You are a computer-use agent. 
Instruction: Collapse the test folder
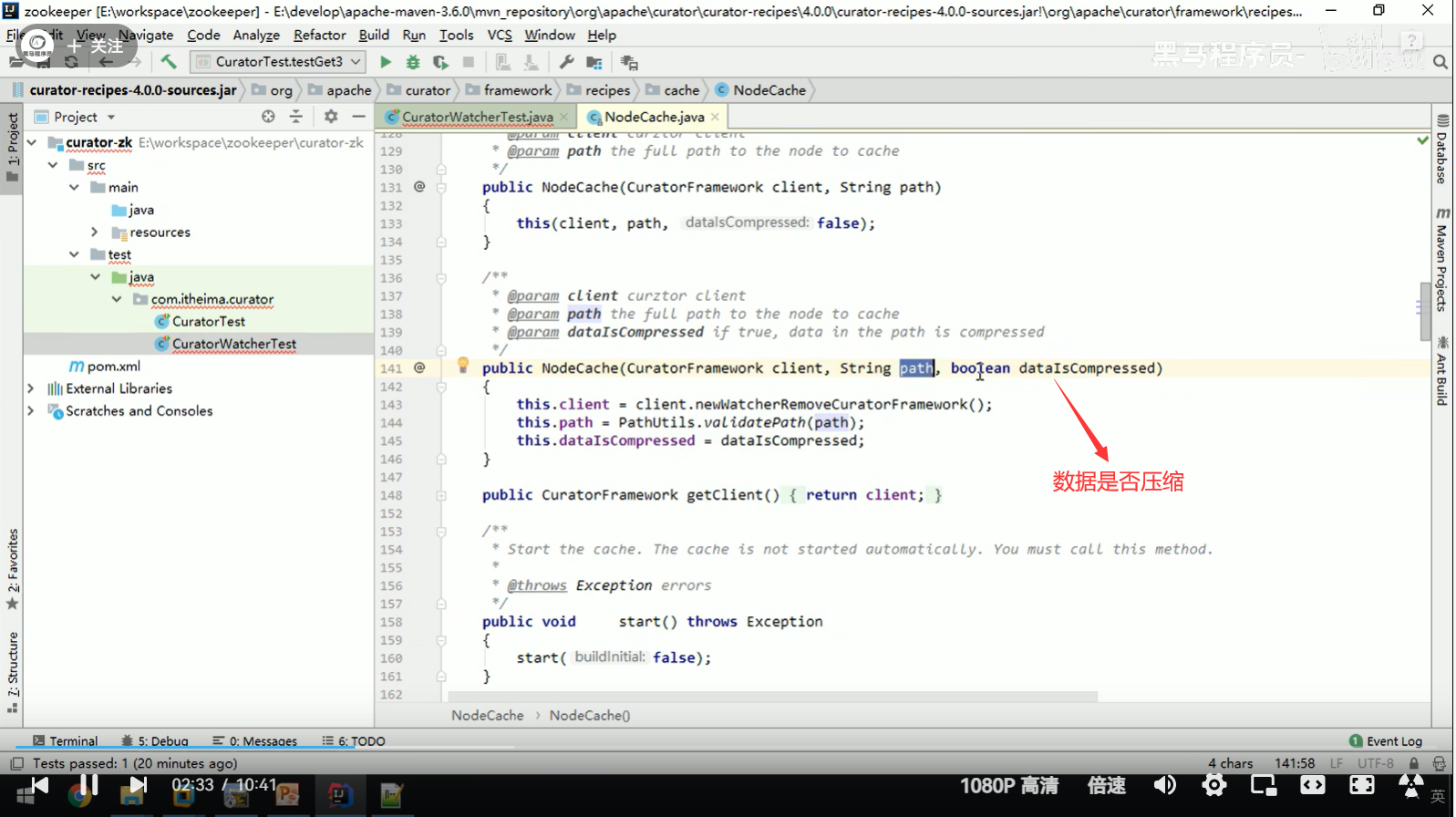(74, 254)
